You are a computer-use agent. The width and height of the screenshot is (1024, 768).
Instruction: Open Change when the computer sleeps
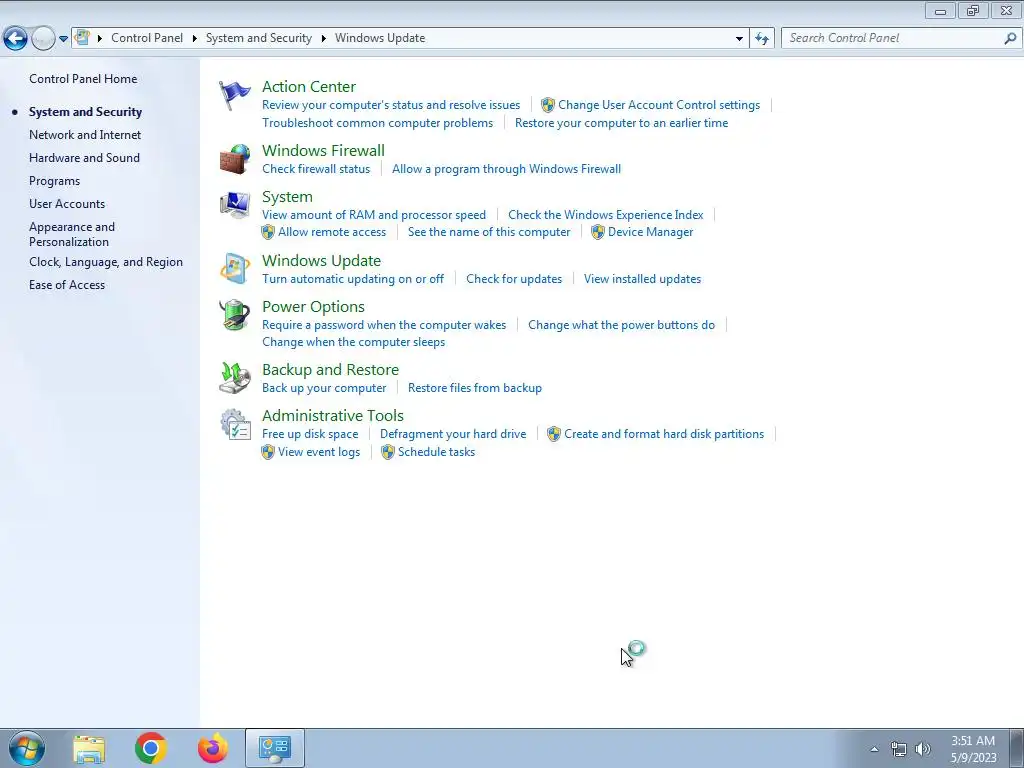click(x=353, y=342)
